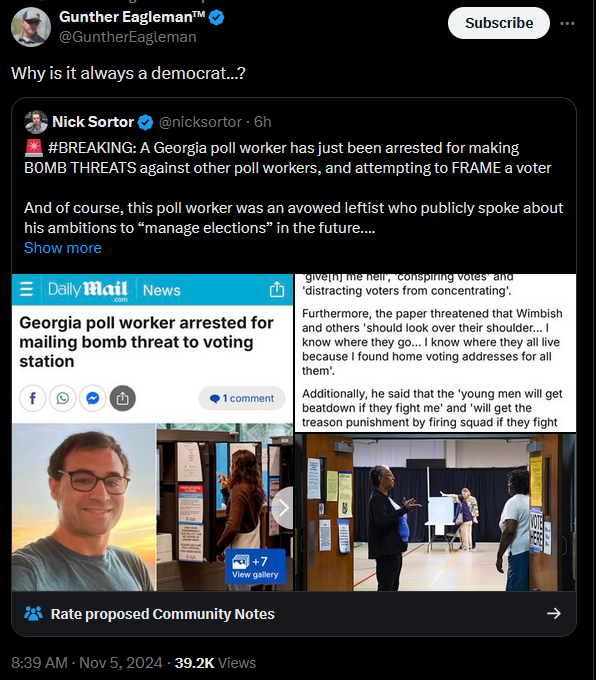This screenshot has height=680, width=596.
Task: Open the Daily Mail hamburger menu icon
Action: 26,289
